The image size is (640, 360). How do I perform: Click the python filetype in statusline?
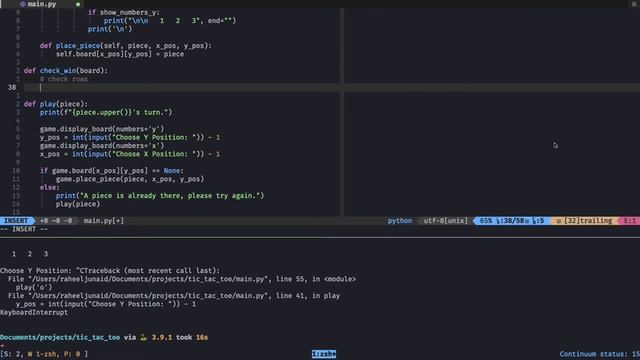[x=400, y=221]
